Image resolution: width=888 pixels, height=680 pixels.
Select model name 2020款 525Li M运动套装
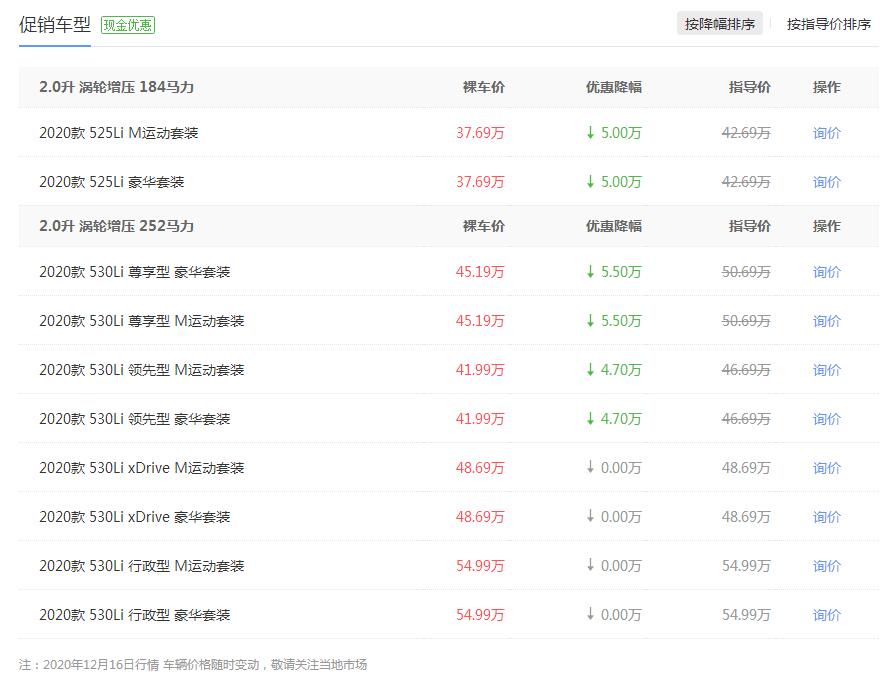(118, 133)
